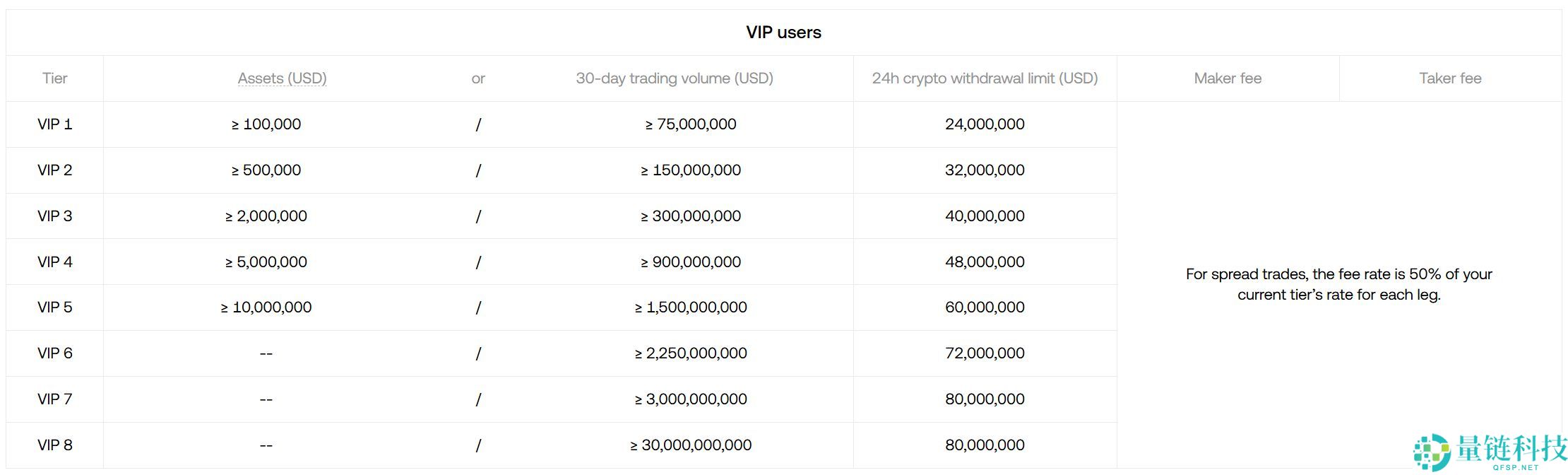Screen dimensions: 1568x475
Task: Select the VIP 7 tier cell
Action: (x=55, y=399)
